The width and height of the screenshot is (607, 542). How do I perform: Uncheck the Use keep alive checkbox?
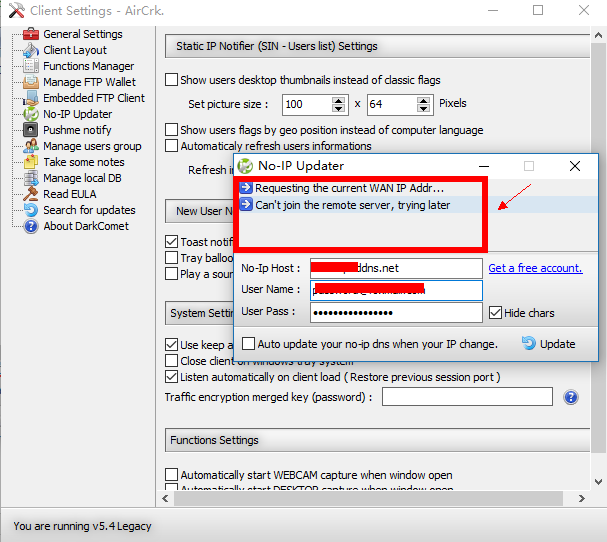171,345
